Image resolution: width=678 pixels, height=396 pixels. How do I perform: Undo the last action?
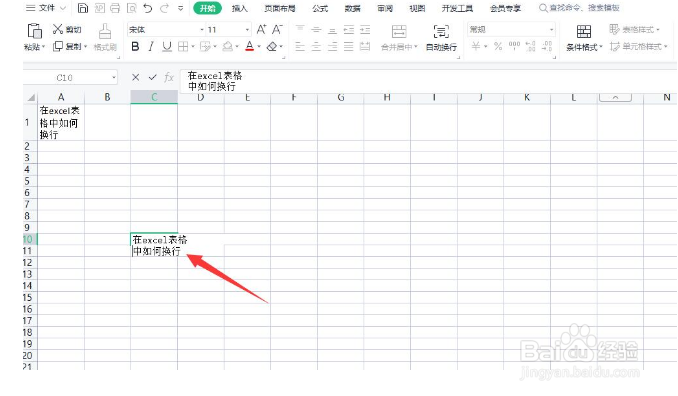tap(147, 8)
